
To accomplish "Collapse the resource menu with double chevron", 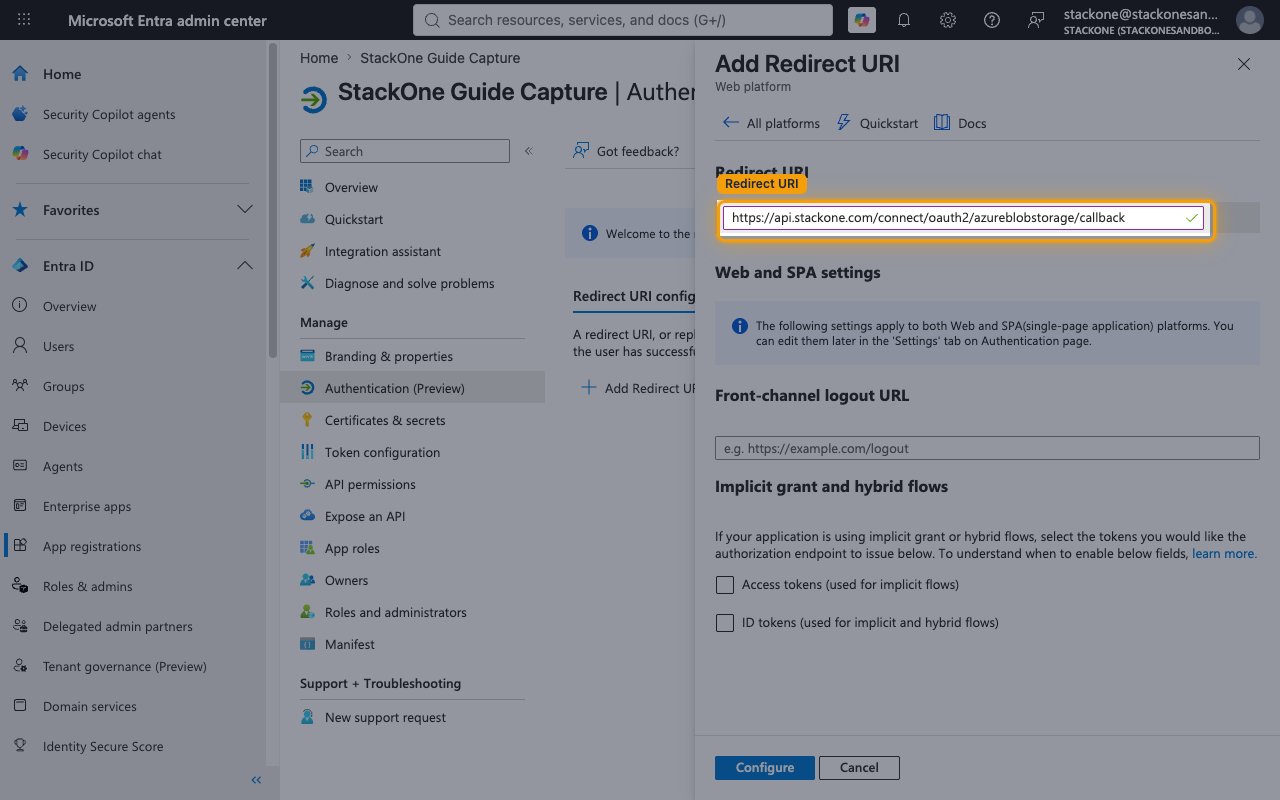I will (529, 151).
